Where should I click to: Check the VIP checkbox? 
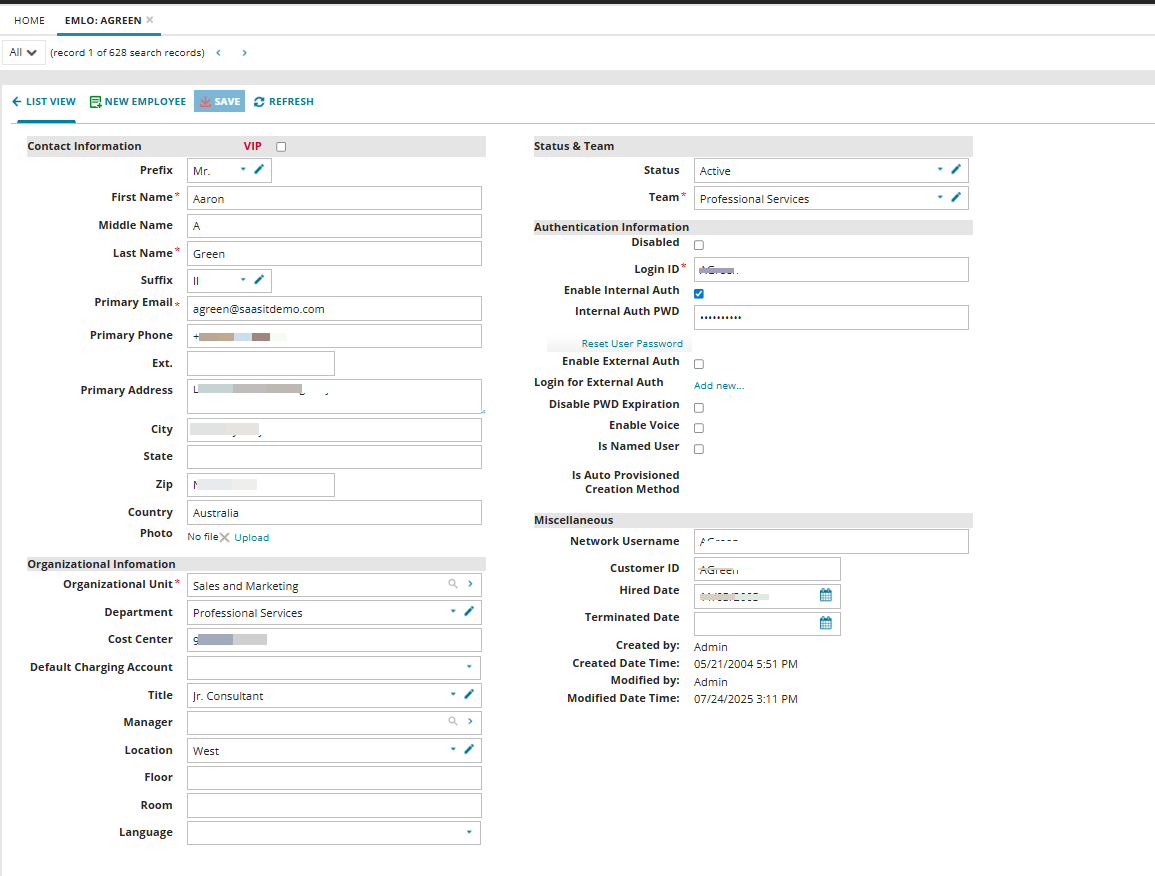280,146
